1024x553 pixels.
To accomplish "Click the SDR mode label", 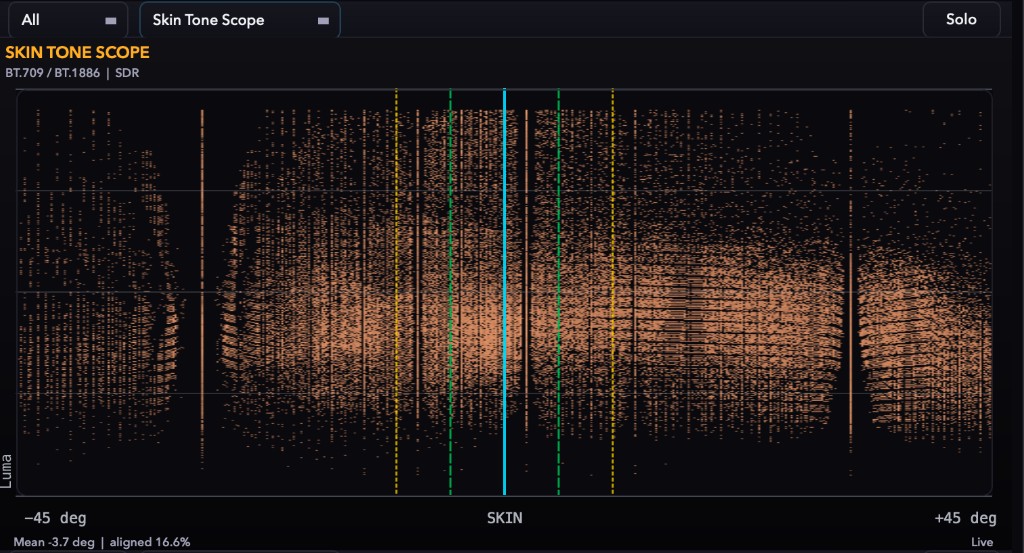I will point(127,72).
